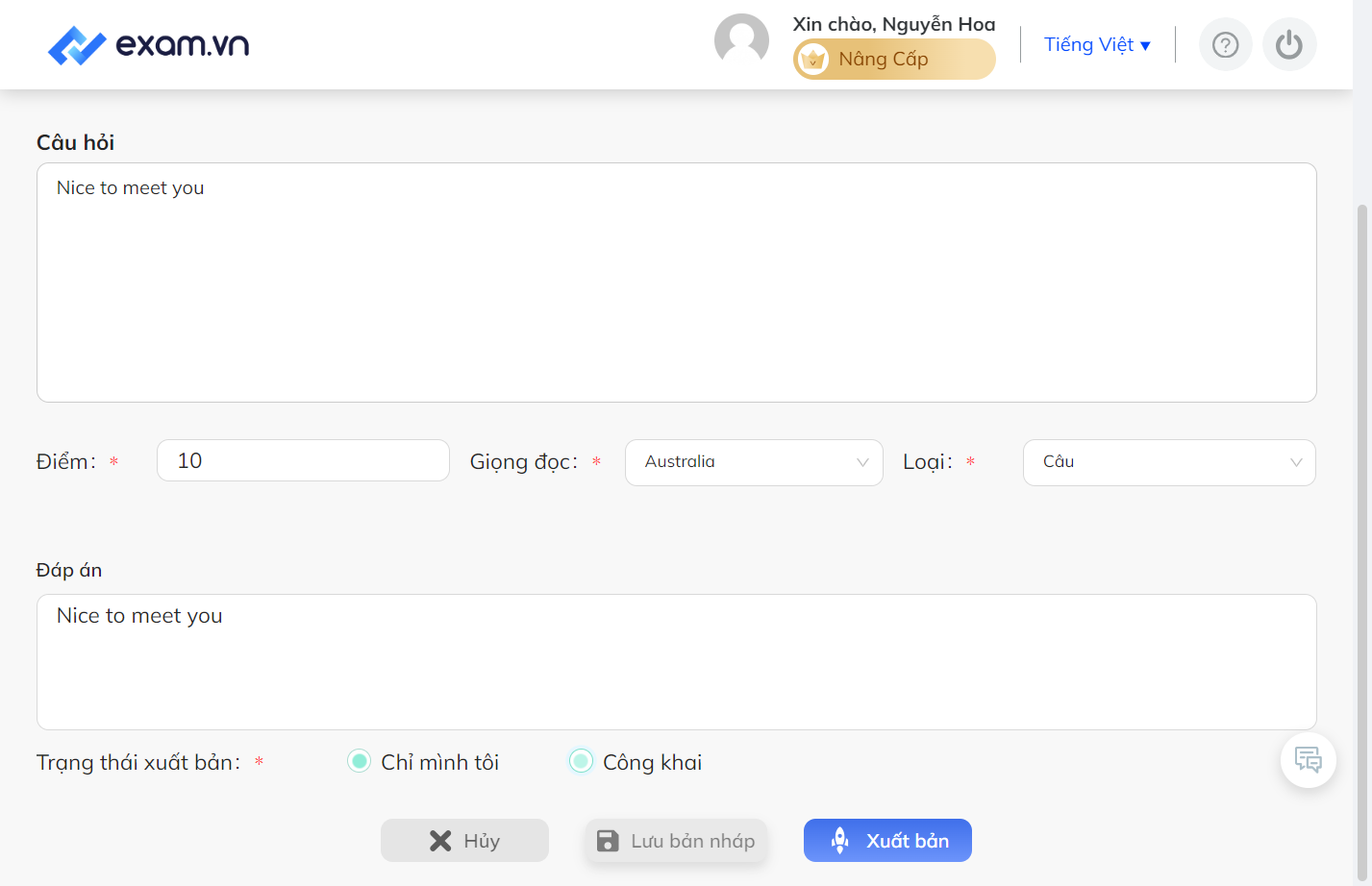
Task: Open the chat support bubble icon
Action: pyautogui.click(x=1308, y=760)
